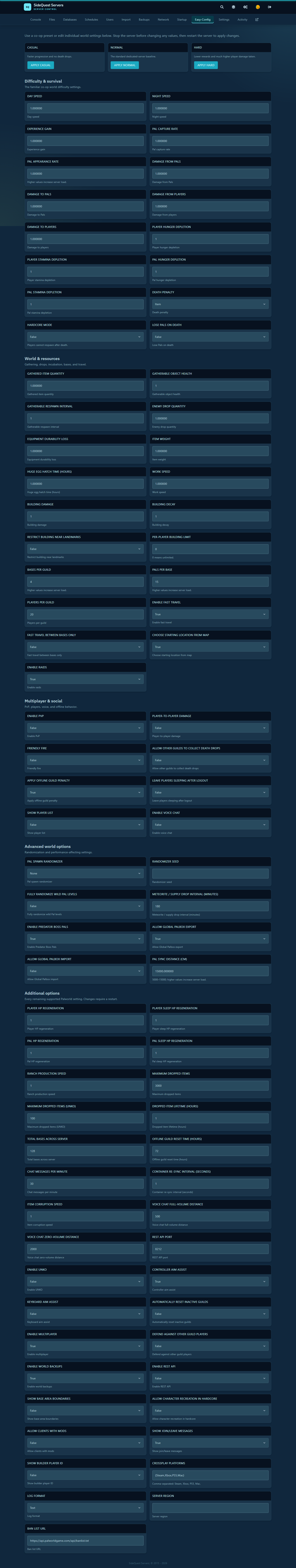This screenshot has width=296, height=1568.
Task: Expand the Friendly Fire dropdown
Action: tap(85, 760)
